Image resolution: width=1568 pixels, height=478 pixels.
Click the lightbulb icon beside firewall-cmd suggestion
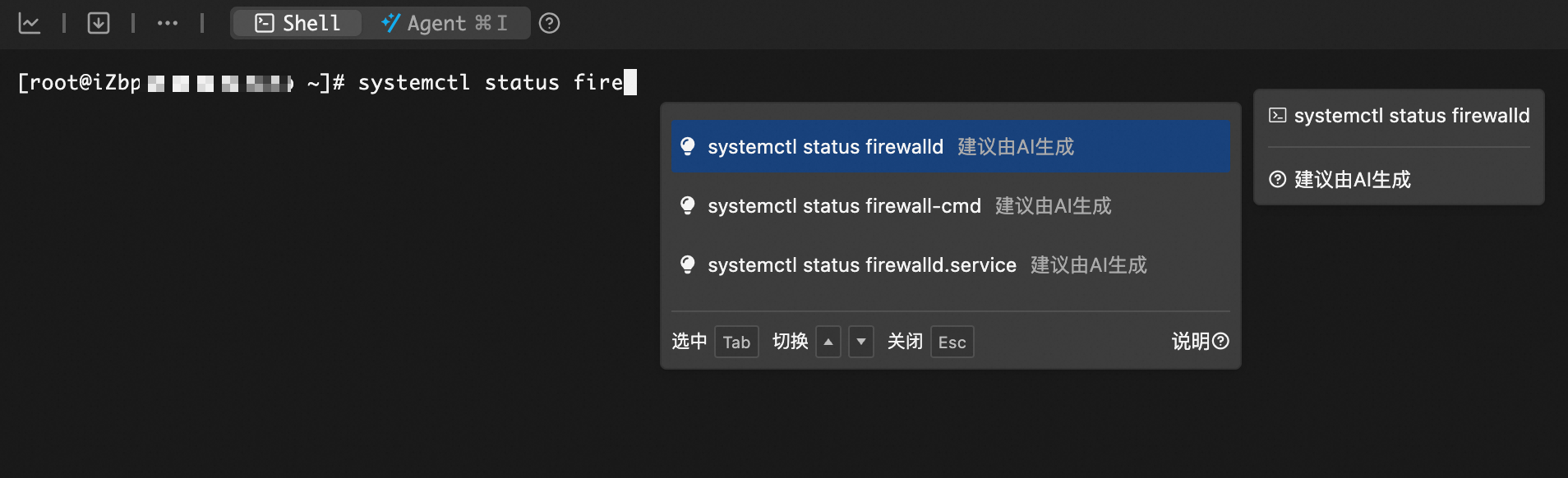click(x=688, y=205)
